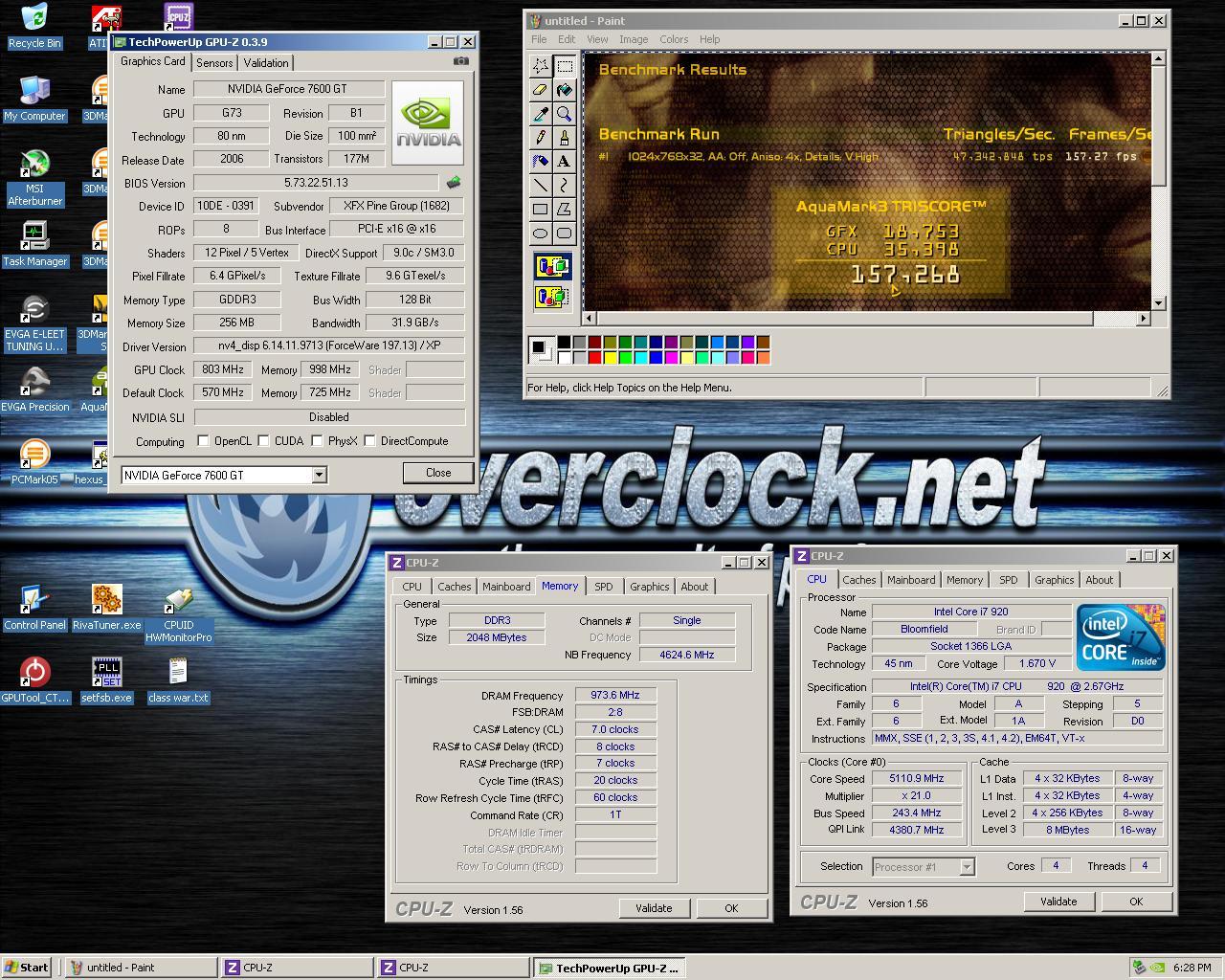Image resolution: width=1225 pixels, height=980 pixels.
Task: Select the Recycle Bin desktop icon
Action: pyautogui.click(x=34, y=26)
